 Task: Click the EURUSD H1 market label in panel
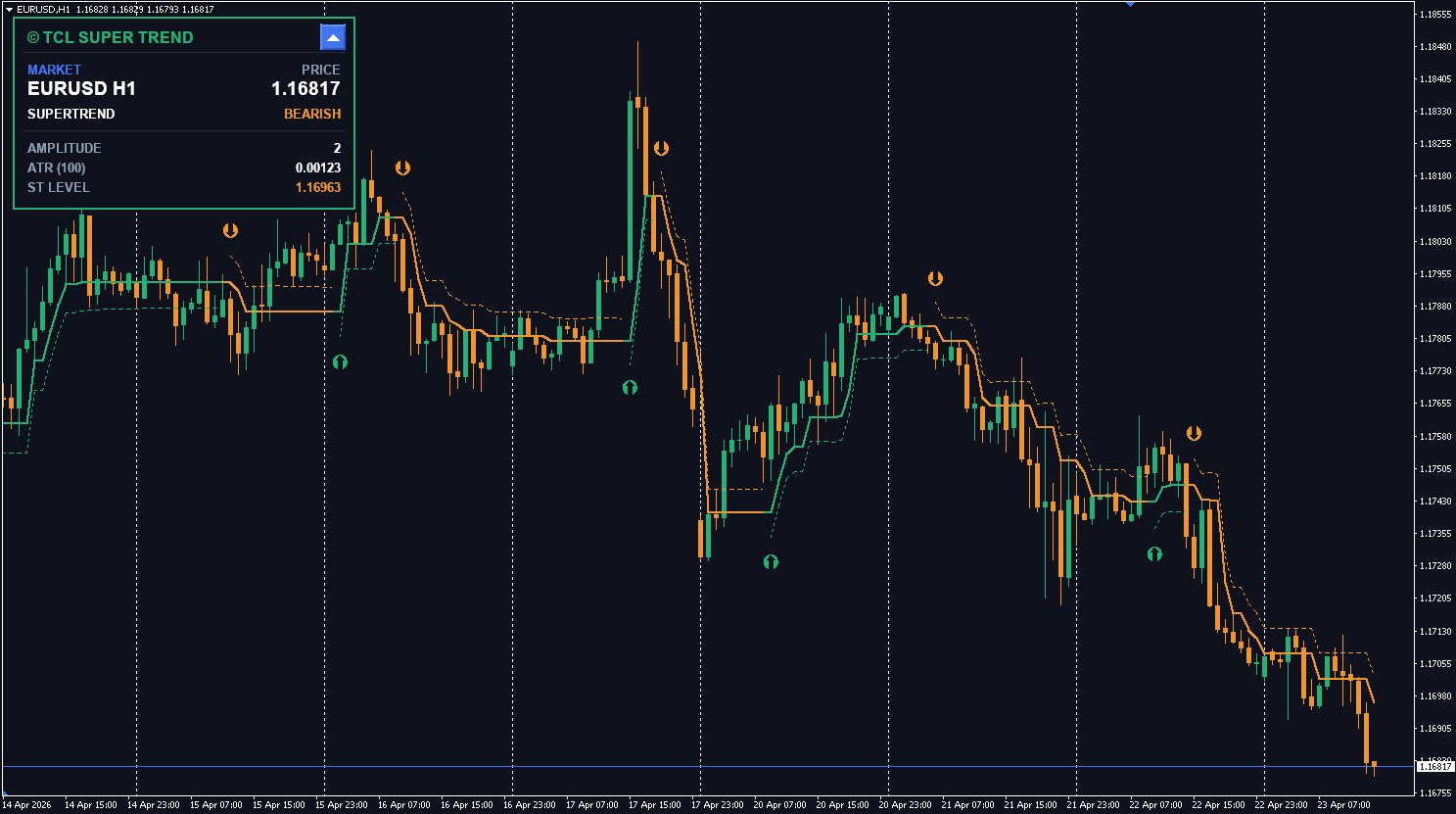pyautogui.click(x=81, y=88)
